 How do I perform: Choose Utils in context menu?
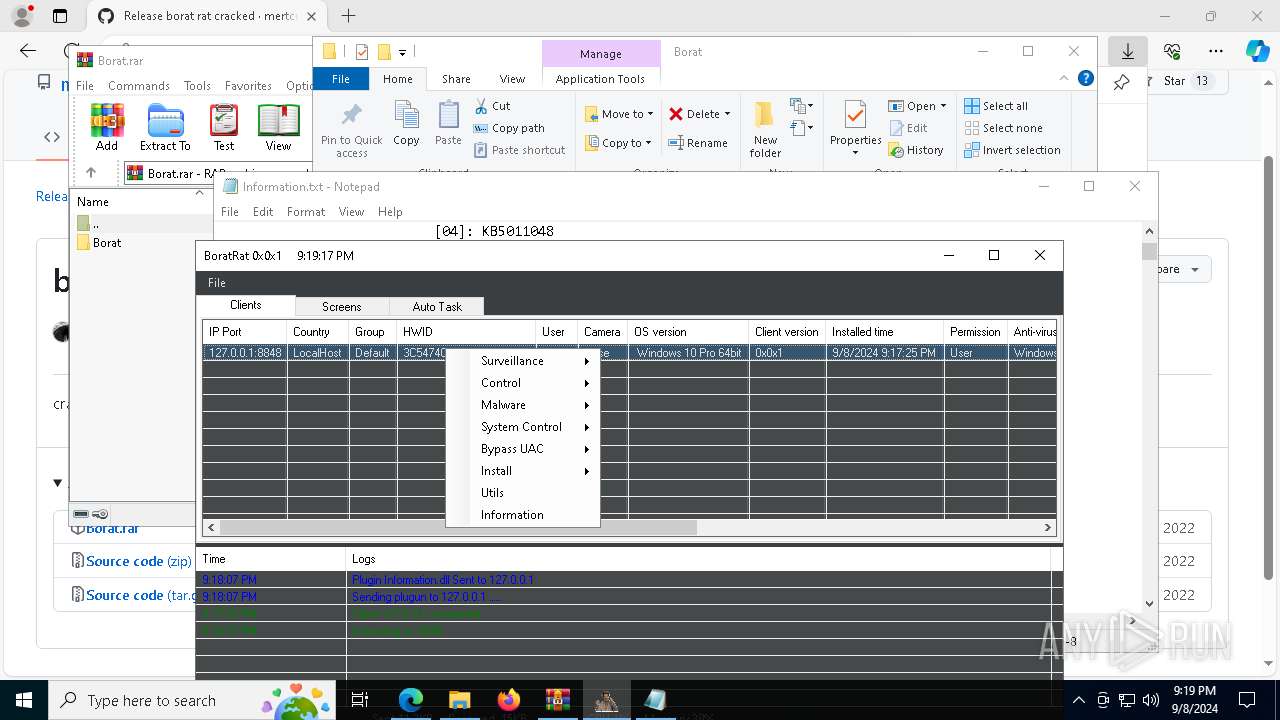[x=523, y=493]
